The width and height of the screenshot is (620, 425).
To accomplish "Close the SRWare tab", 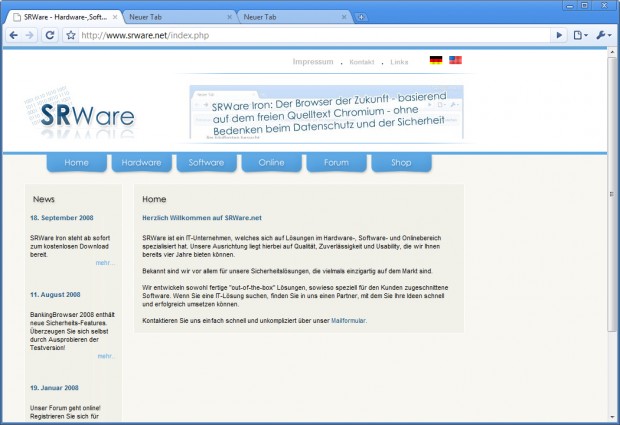I will pos(115,17).
